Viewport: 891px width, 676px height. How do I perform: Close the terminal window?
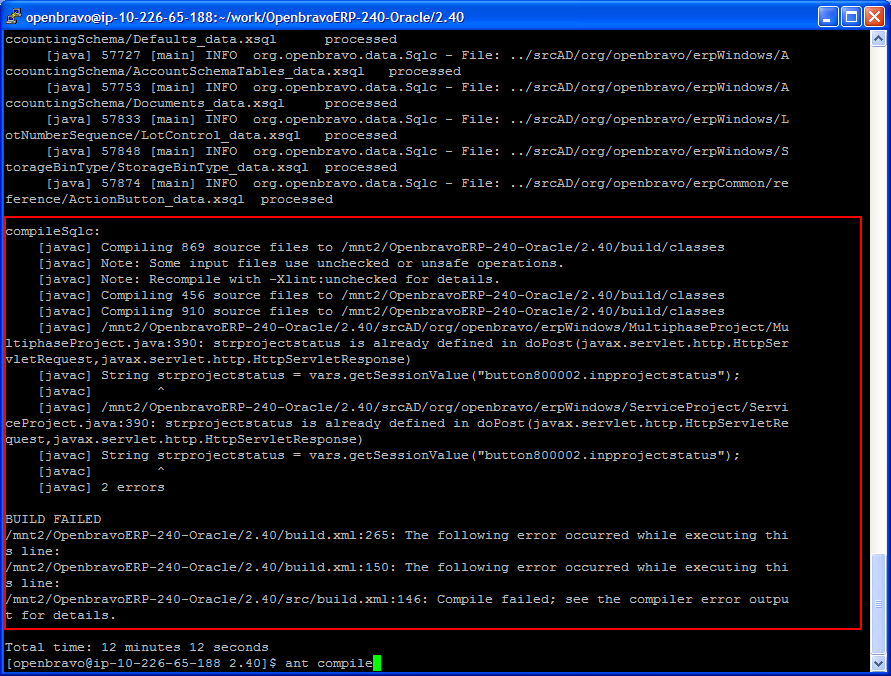[x=875, y=17]
